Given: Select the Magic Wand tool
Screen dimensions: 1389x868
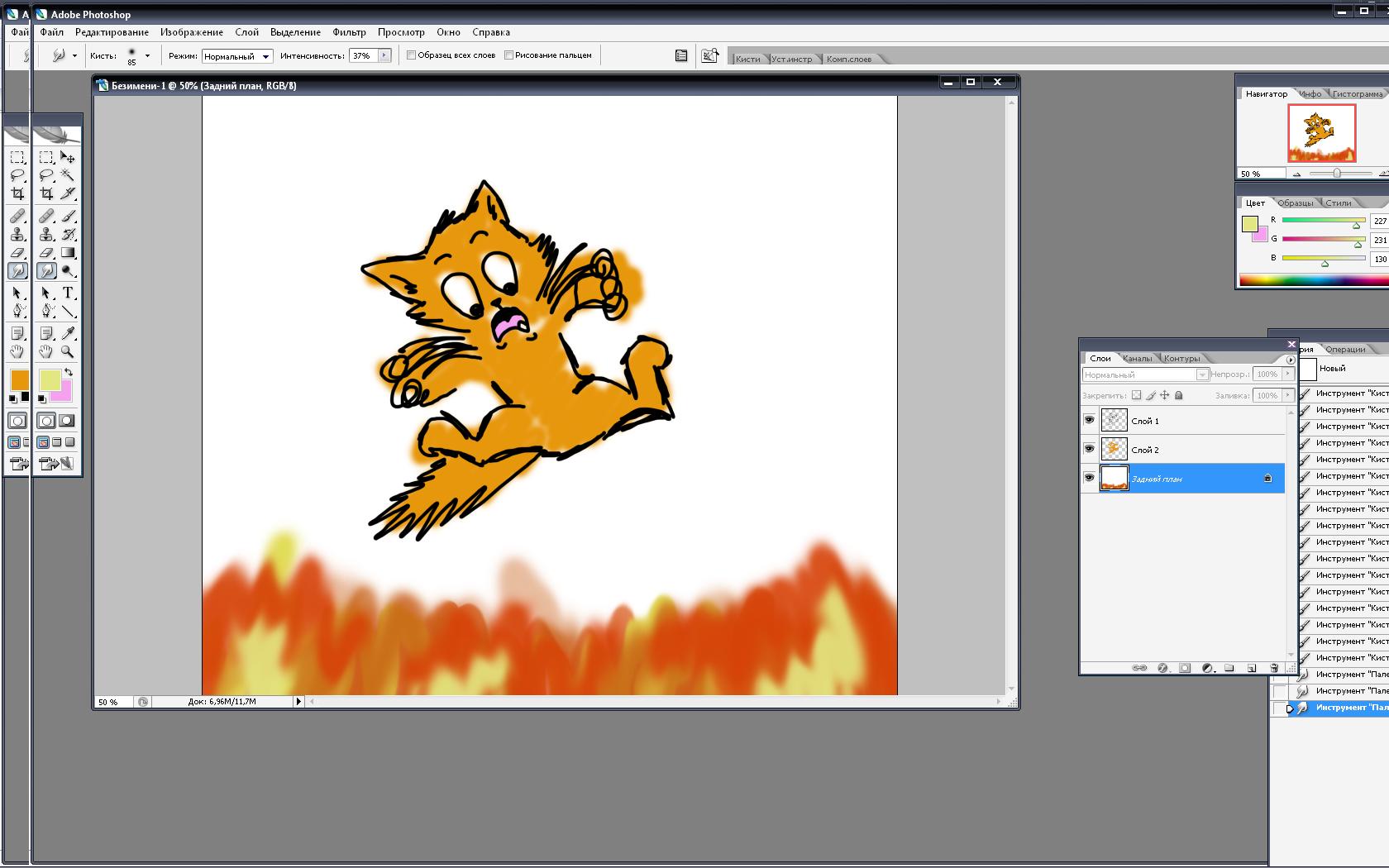Looking at the screenshot, I should 68,175.
